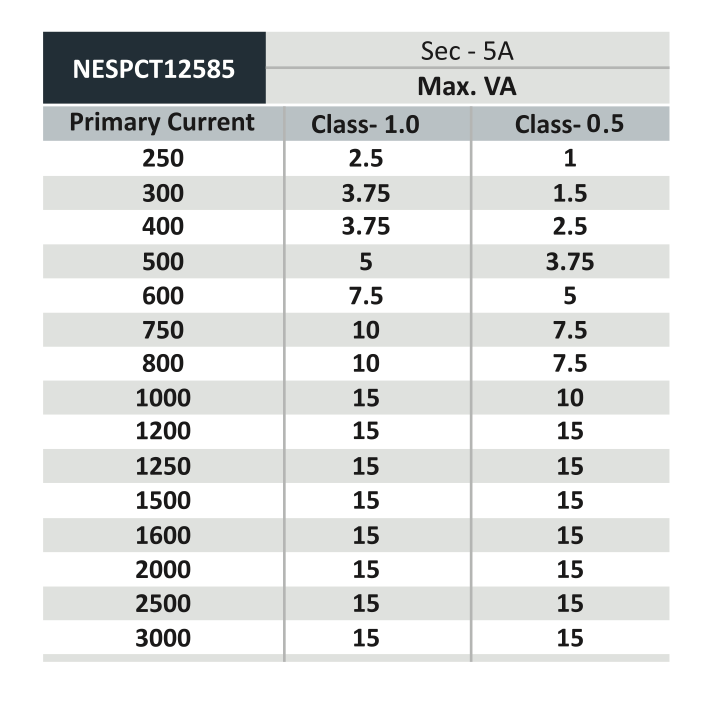Select Class 0.5 value 3.75 in 500 row
Screen dimensions: 708x702
570,262
